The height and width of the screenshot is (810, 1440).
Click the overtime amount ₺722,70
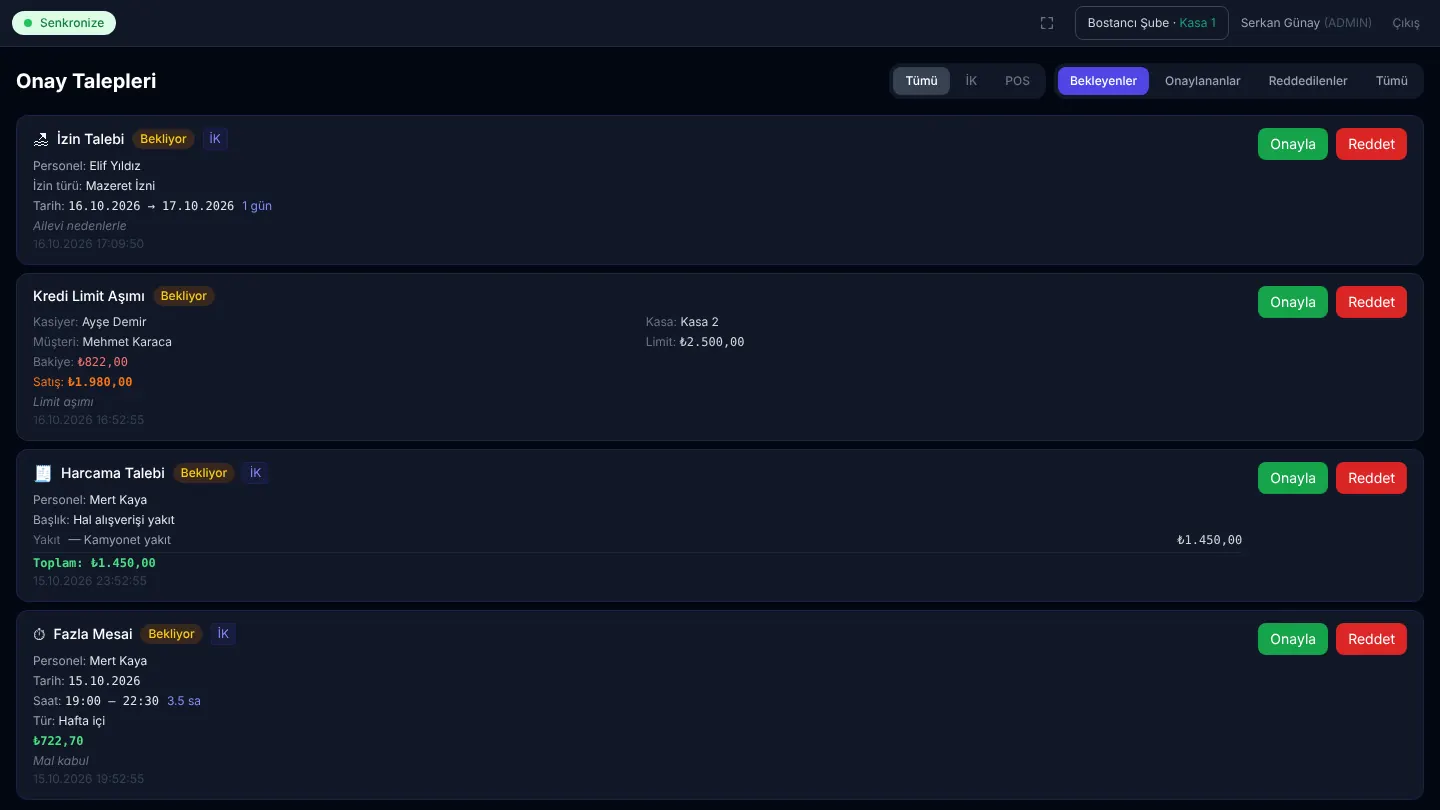(x=58, y=741)
